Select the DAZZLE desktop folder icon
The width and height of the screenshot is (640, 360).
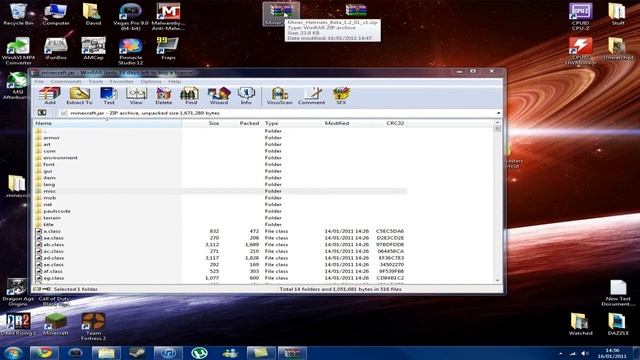pyautogui.click(x=618, y=324)
